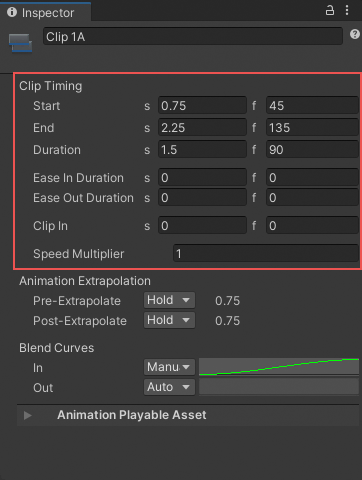Click the End frames field showing 135

tap(312, 128)
